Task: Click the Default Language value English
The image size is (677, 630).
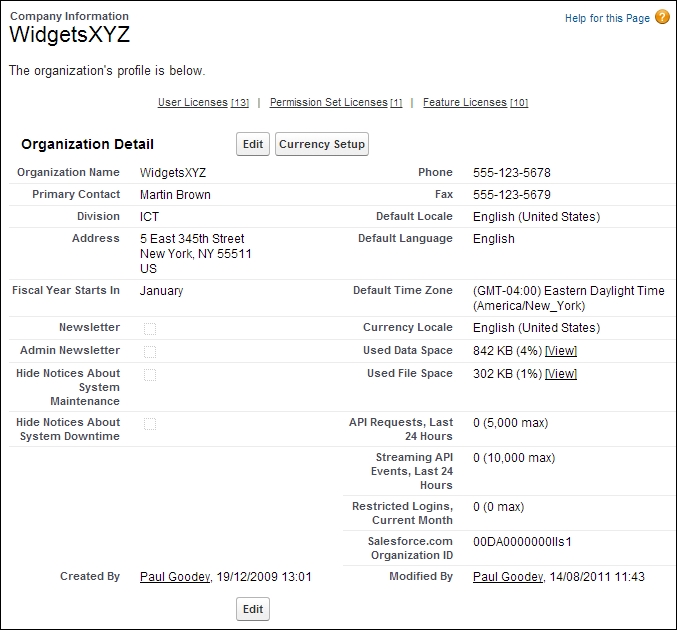Action: pyautogui.click(x=494, y=239)
